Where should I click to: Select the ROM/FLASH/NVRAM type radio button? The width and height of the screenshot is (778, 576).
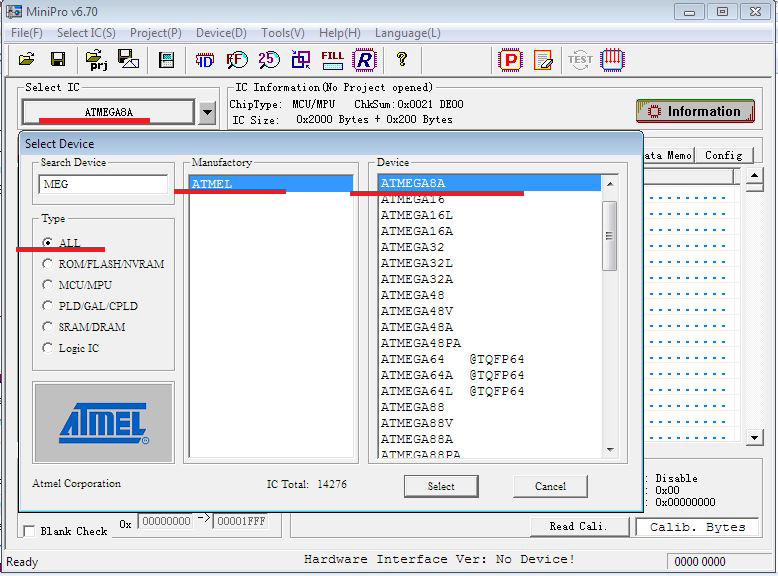pyautogui.click(x=48, y=264)
